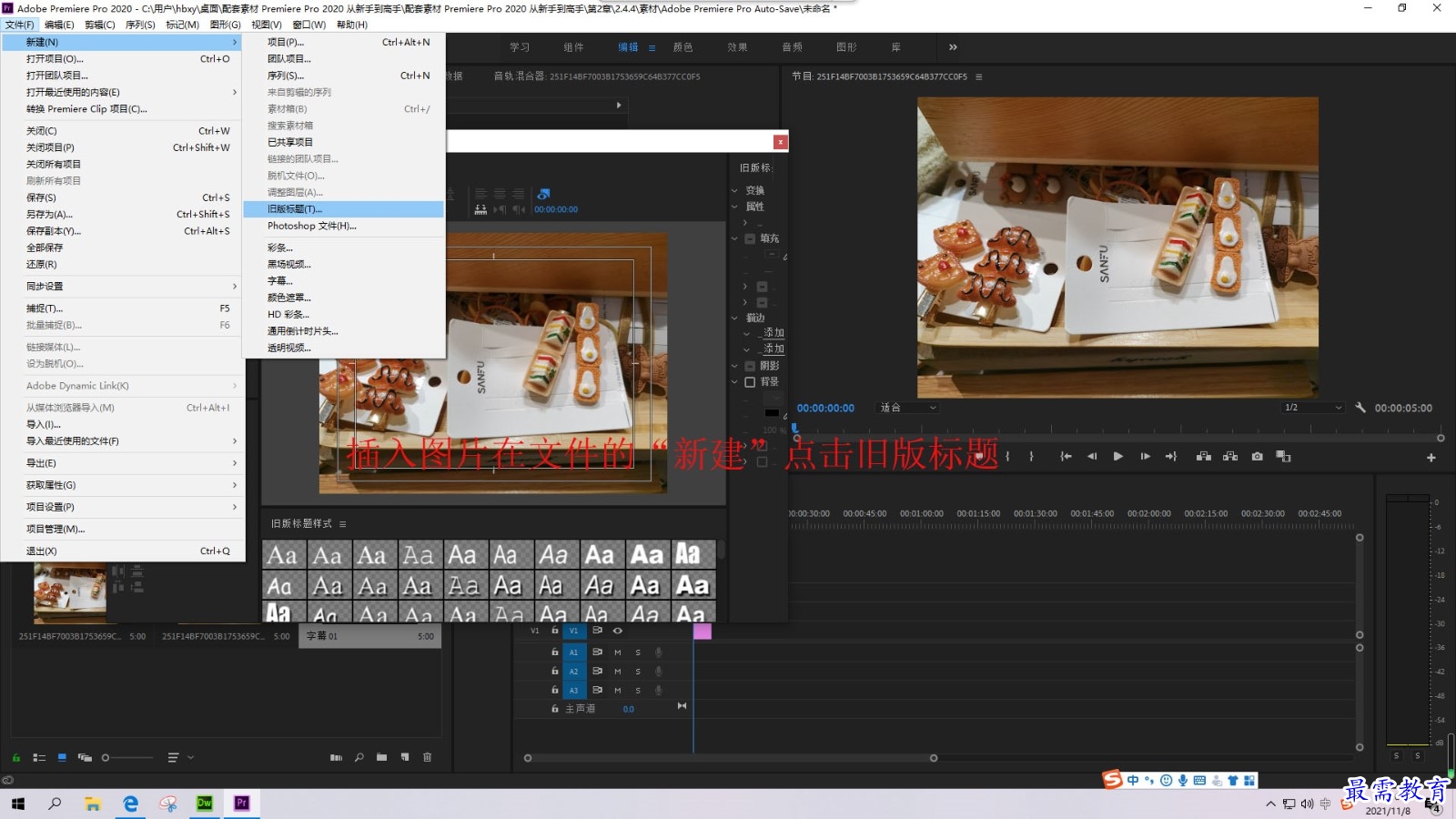This screenshot has width=1456, height=819.
Task: Switch to the 颜色 color workspace tab
Action: click(682, 47)
